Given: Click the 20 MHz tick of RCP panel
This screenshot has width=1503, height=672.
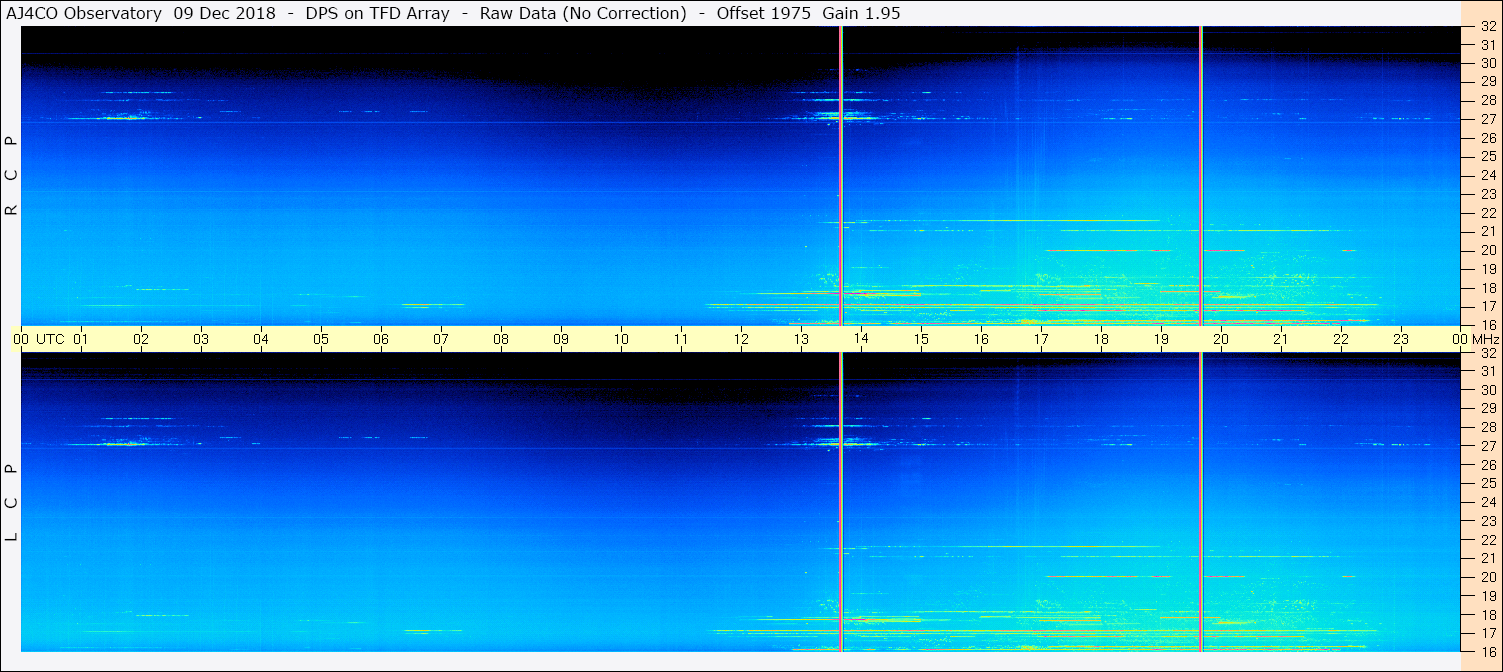Looking at the screenshot, I should [1487, 250].
